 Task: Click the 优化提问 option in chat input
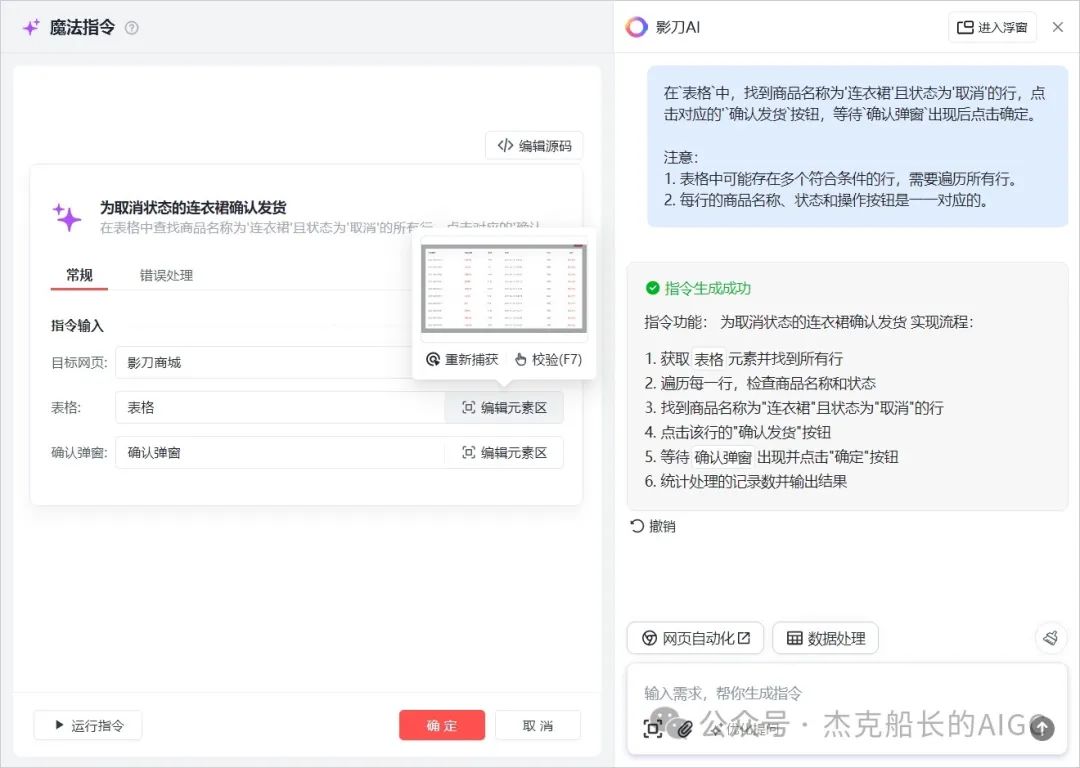pos(745,729)
